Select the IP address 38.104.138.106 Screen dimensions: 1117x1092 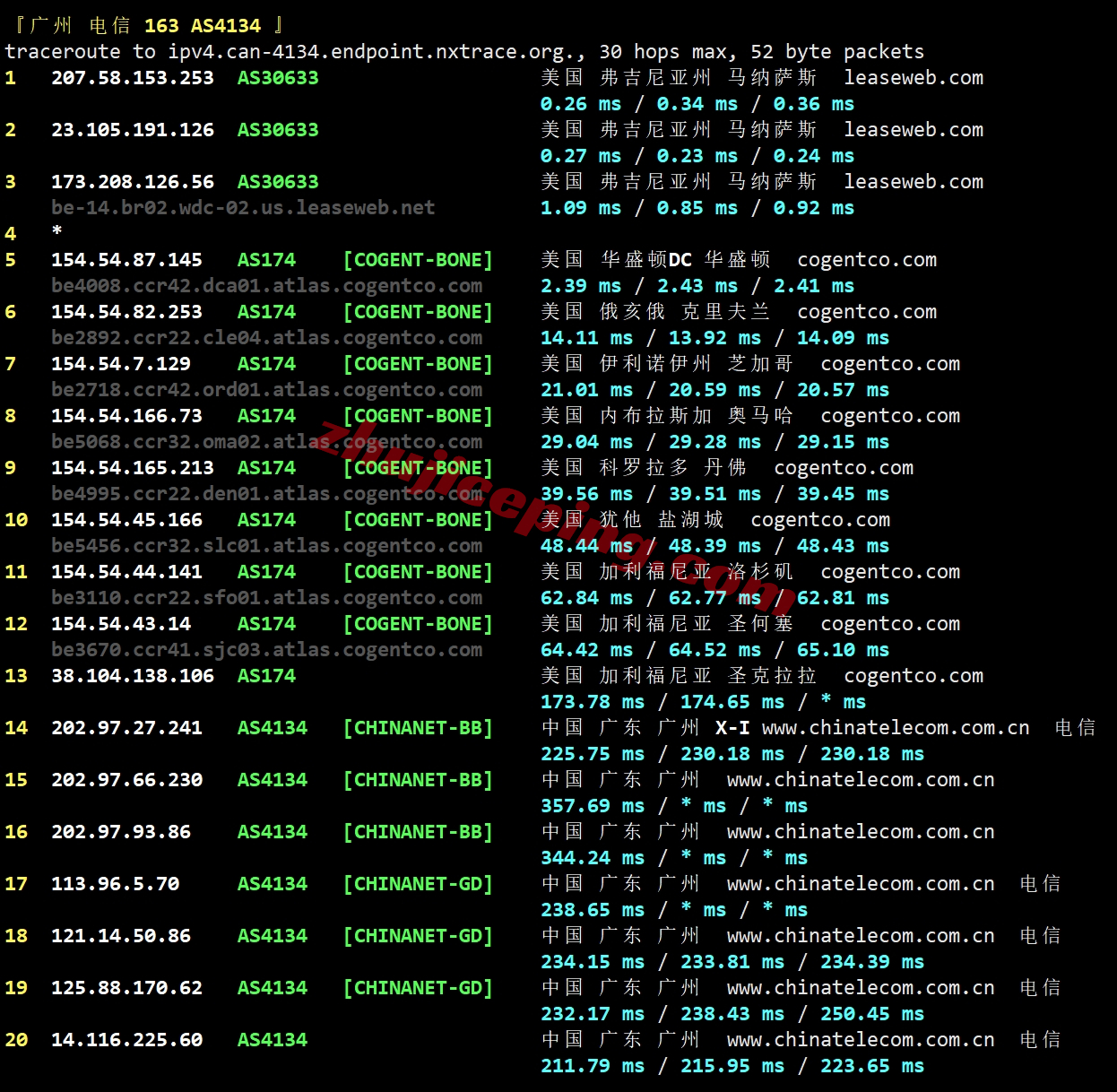[x=133, y=676]
